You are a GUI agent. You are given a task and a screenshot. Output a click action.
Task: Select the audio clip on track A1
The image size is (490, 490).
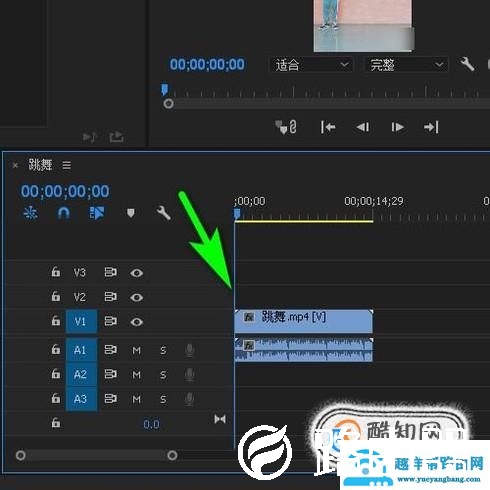coord(304,350)
